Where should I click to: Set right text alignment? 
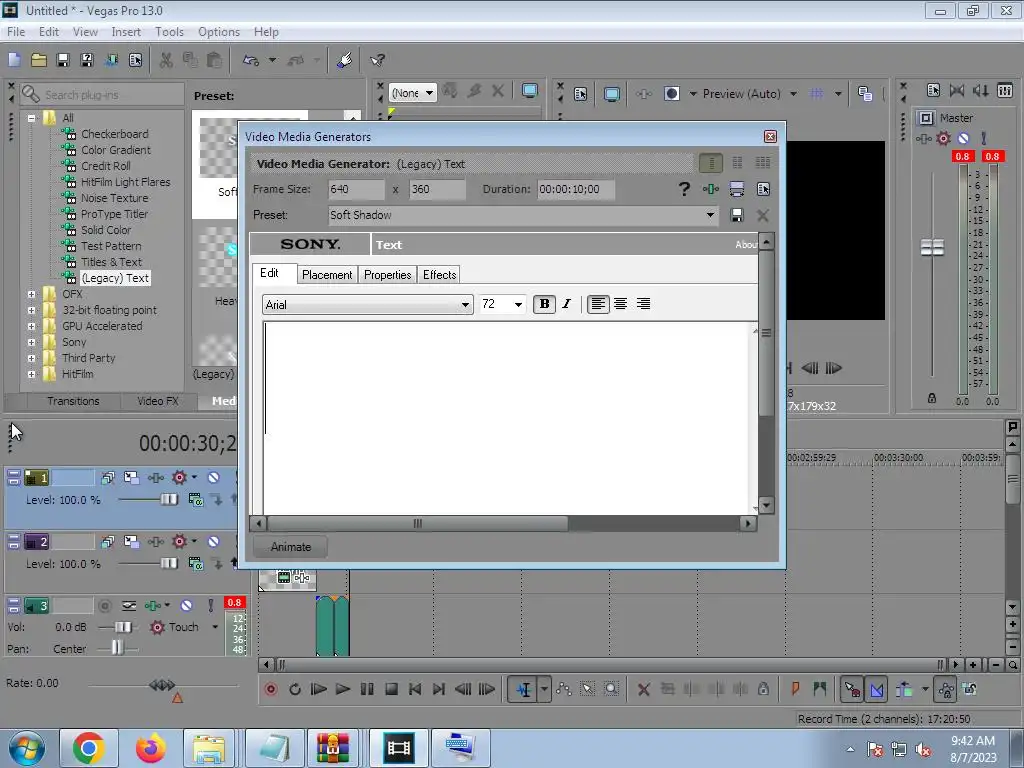pos(643,304)
